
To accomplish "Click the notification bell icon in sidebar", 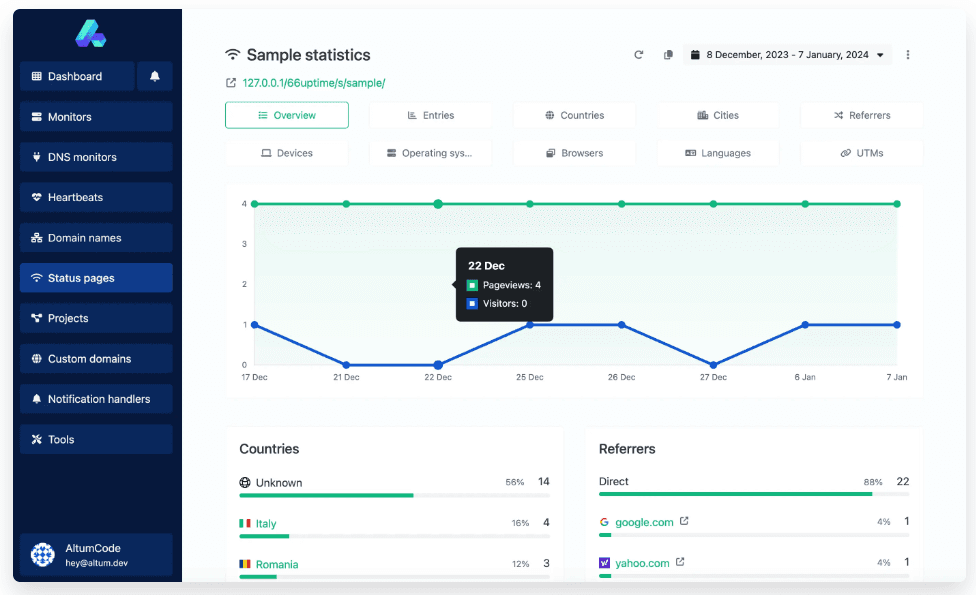I will tap(155, 76).
